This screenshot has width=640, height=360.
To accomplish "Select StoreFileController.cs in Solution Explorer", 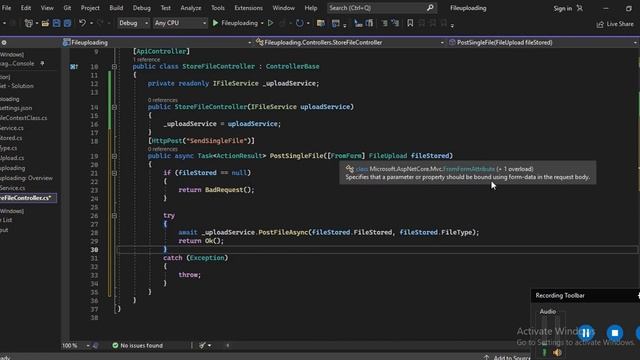I will click(x=27, y=198).
